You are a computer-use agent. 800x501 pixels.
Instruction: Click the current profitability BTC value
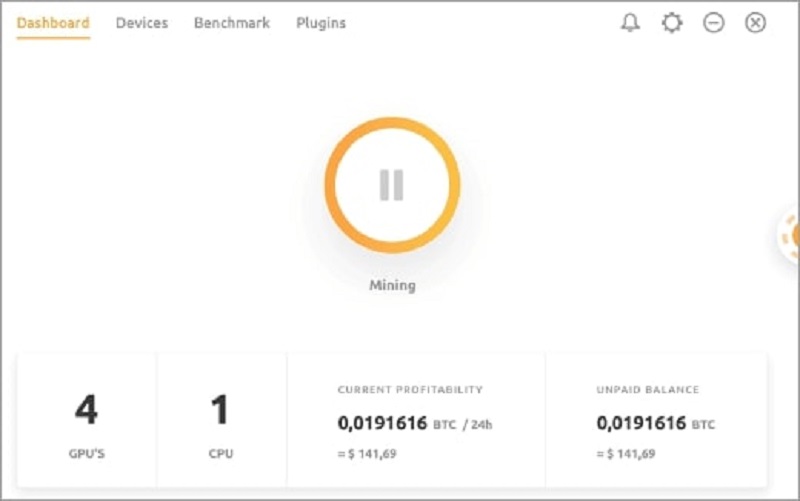(382, 423)
